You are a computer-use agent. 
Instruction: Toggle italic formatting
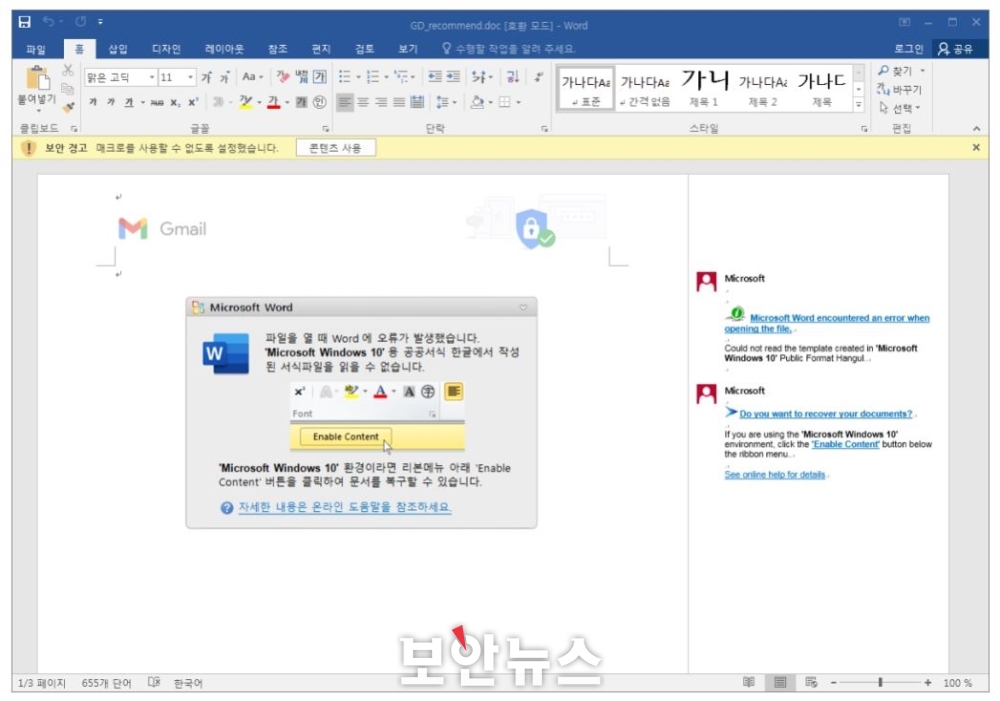[x=111, y=102]
